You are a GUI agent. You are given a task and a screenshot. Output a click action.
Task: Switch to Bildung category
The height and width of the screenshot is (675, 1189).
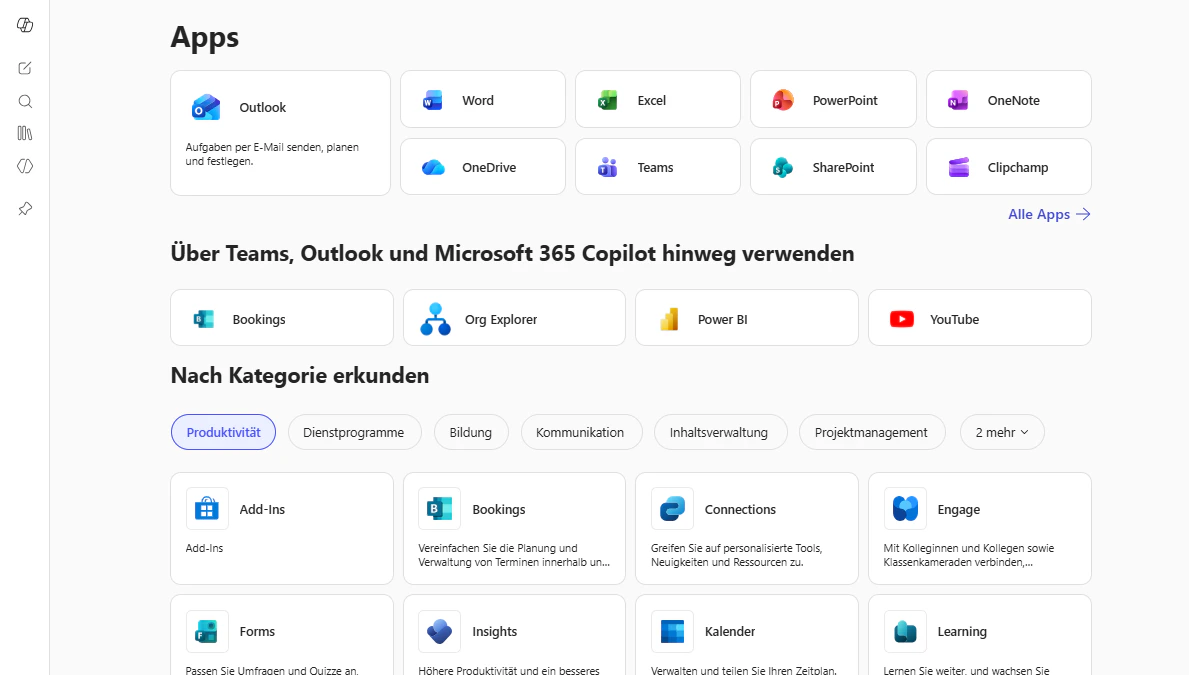[x=471, y=432]
